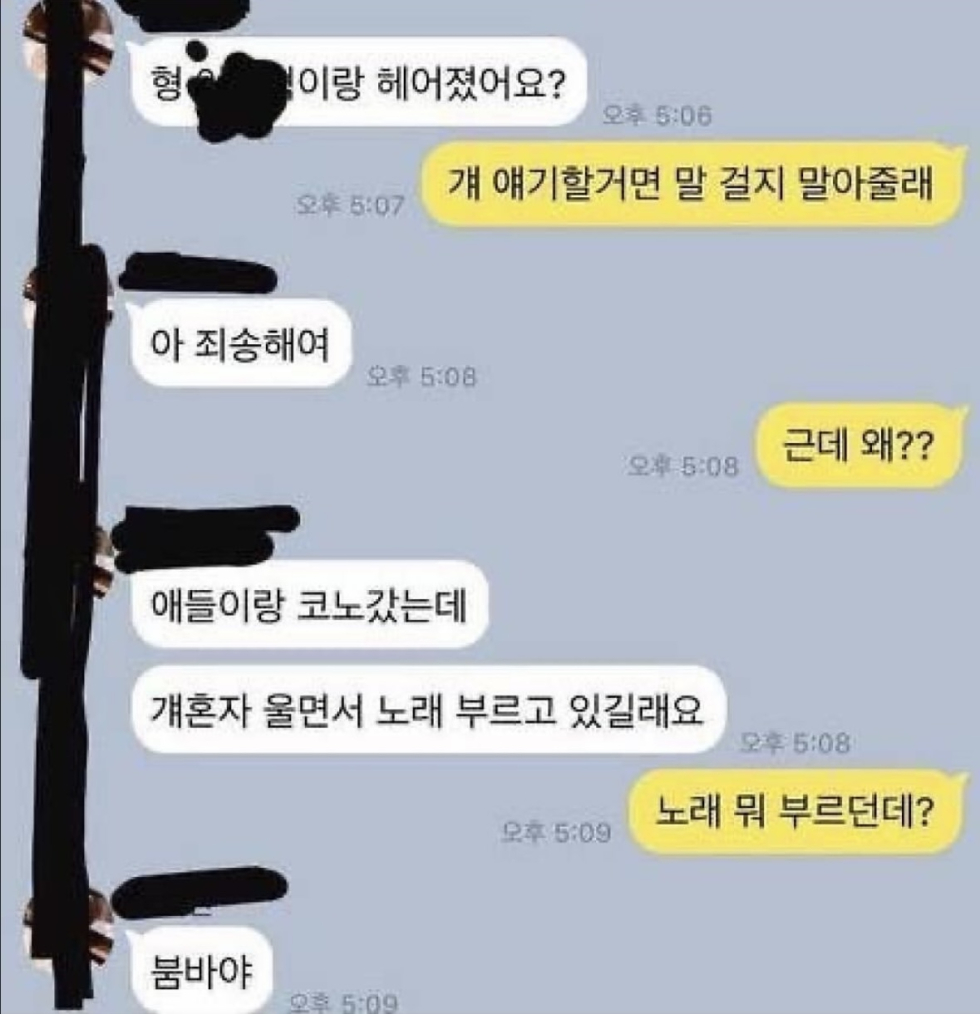Click the 오후 5:09 timestamp beside '노래 뭐 부르던데?'

pyautogui.click(x=556, y=832)
